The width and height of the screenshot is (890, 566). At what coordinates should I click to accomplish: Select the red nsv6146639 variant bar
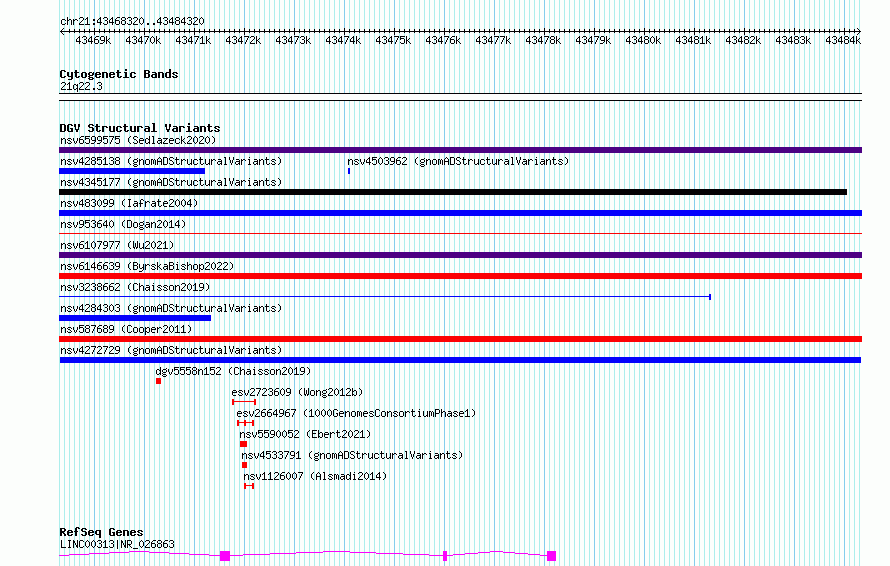pyautogui.click(x=460, y=276)
